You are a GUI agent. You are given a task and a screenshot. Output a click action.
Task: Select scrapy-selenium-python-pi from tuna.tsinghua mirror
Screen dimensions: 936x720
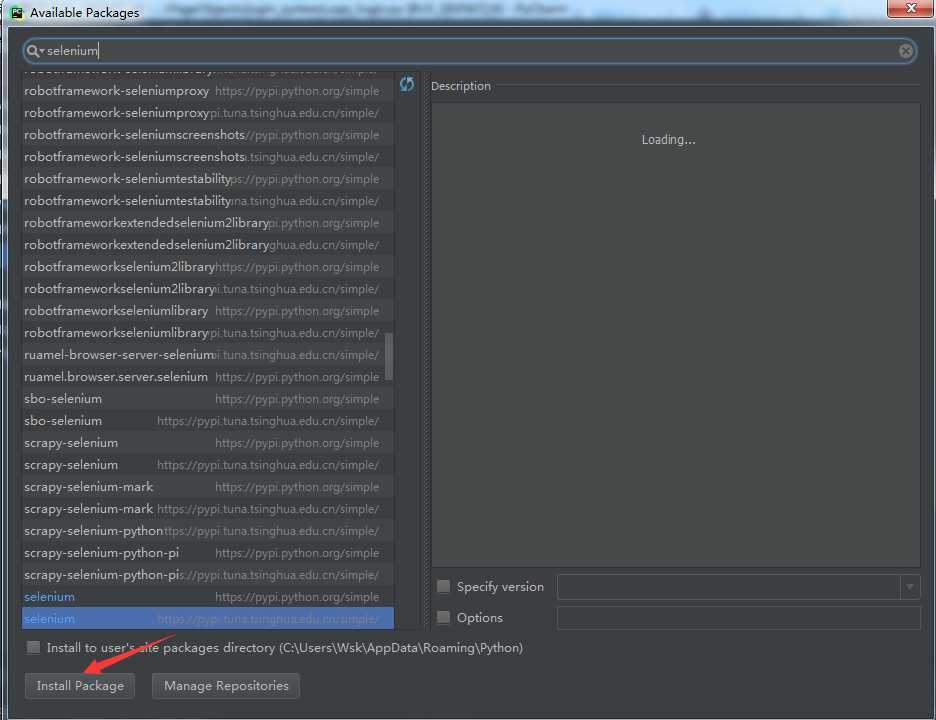(208, 575)
